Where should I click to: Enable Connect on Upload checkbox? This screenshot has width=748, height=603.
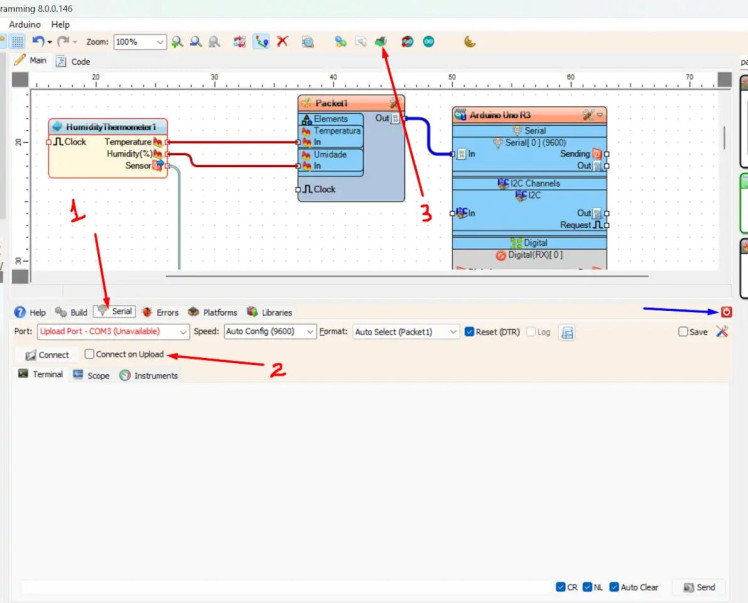[90, 354]
